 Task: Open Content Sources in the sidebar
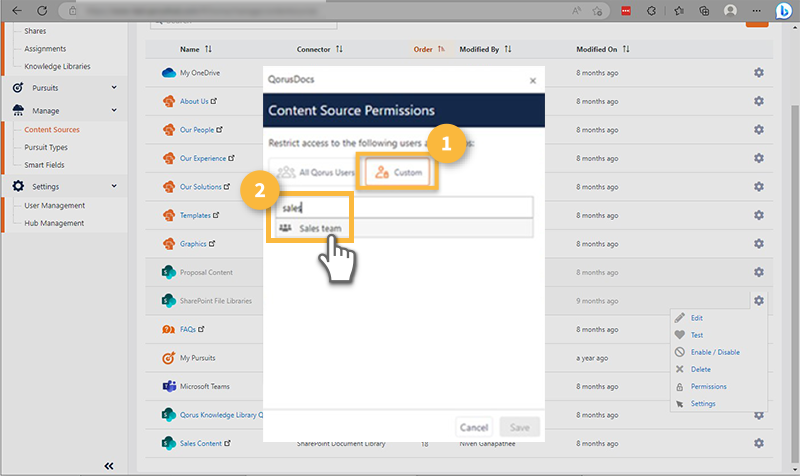click(x=52, y=130)
